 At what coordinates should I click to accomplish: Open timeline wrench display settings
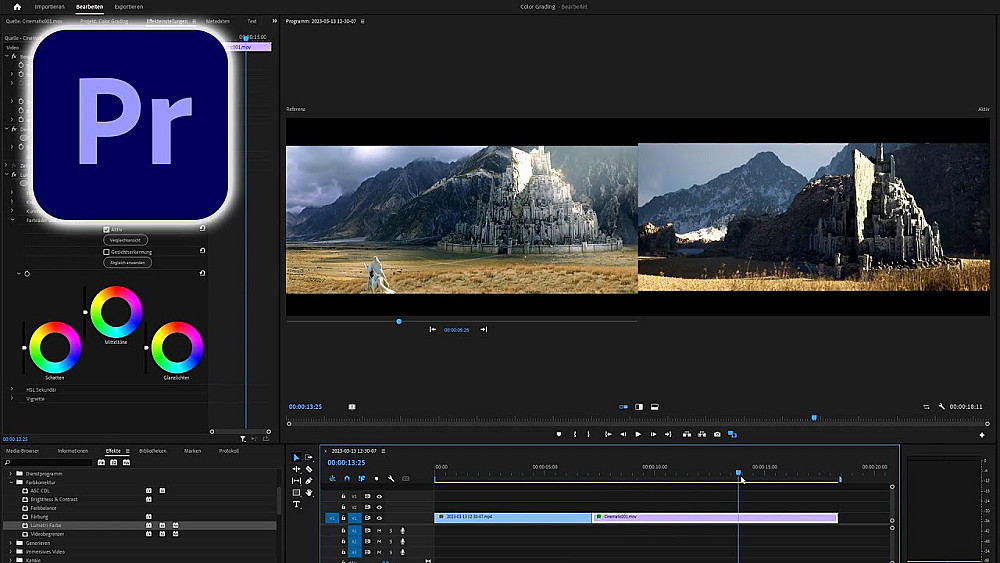click(x=391, y=478)
